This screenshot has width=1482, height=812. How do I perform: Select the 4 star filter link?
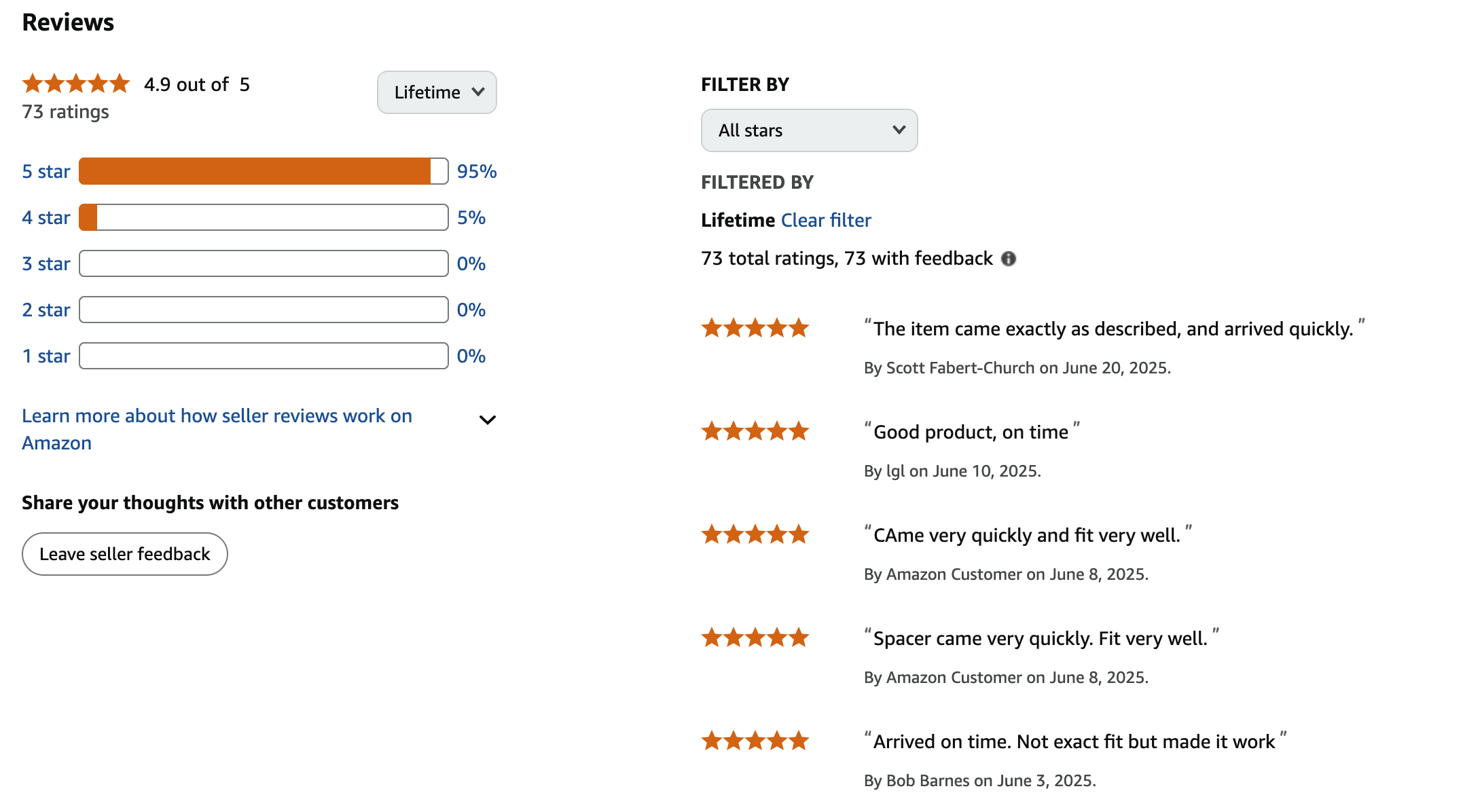pos(45,217)
